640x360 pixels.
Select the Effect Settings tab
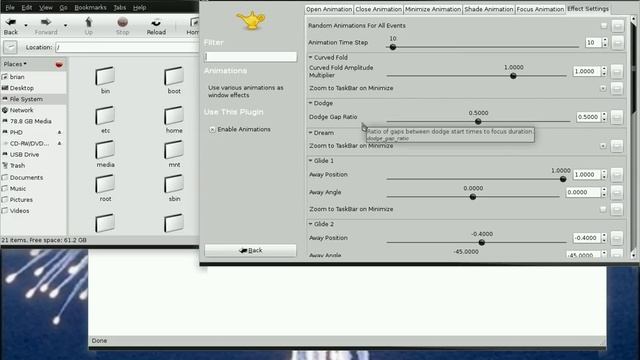(x=588, y=9)
